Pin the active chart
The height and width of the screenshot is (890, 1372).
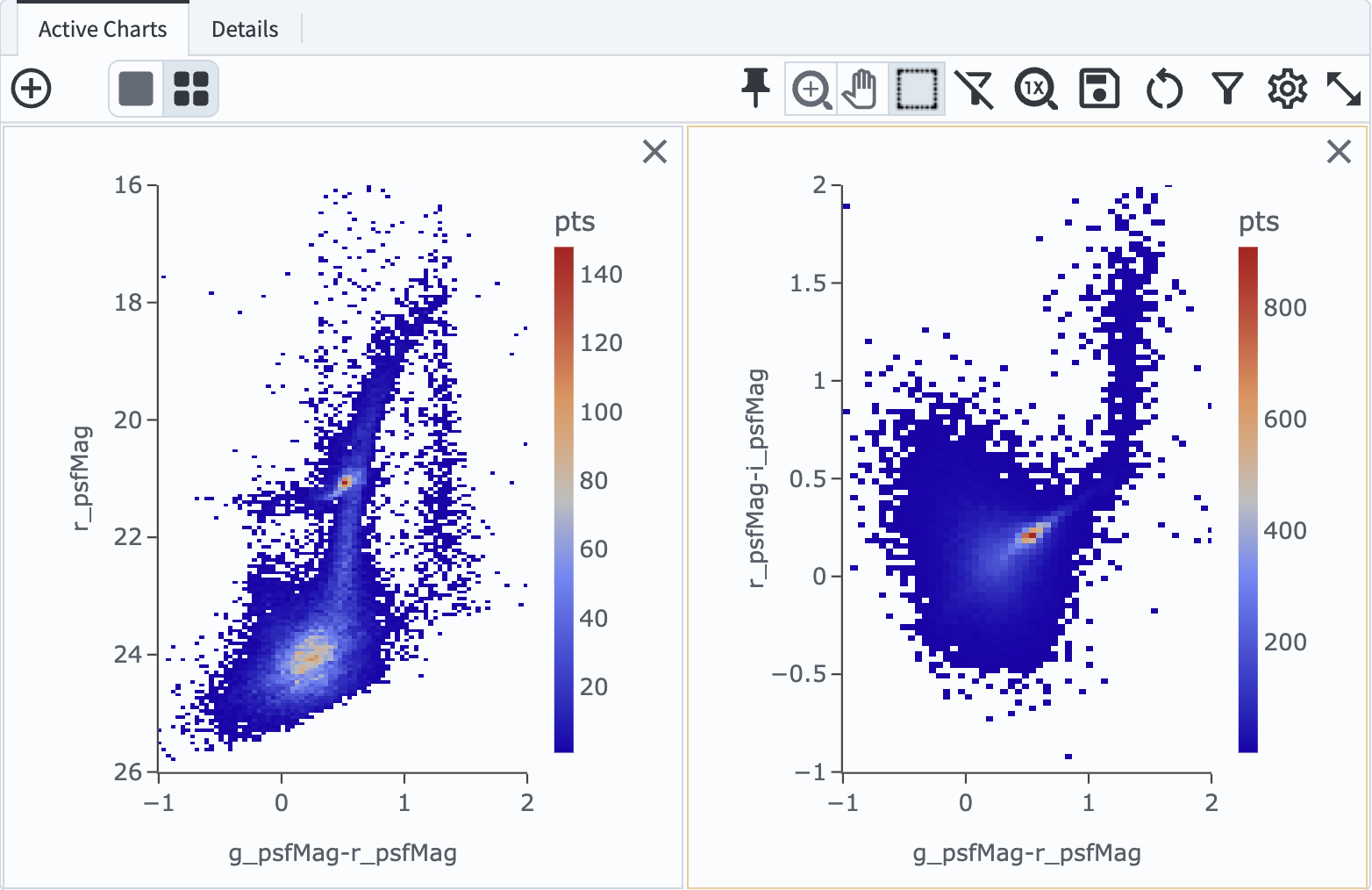(755, 88)
